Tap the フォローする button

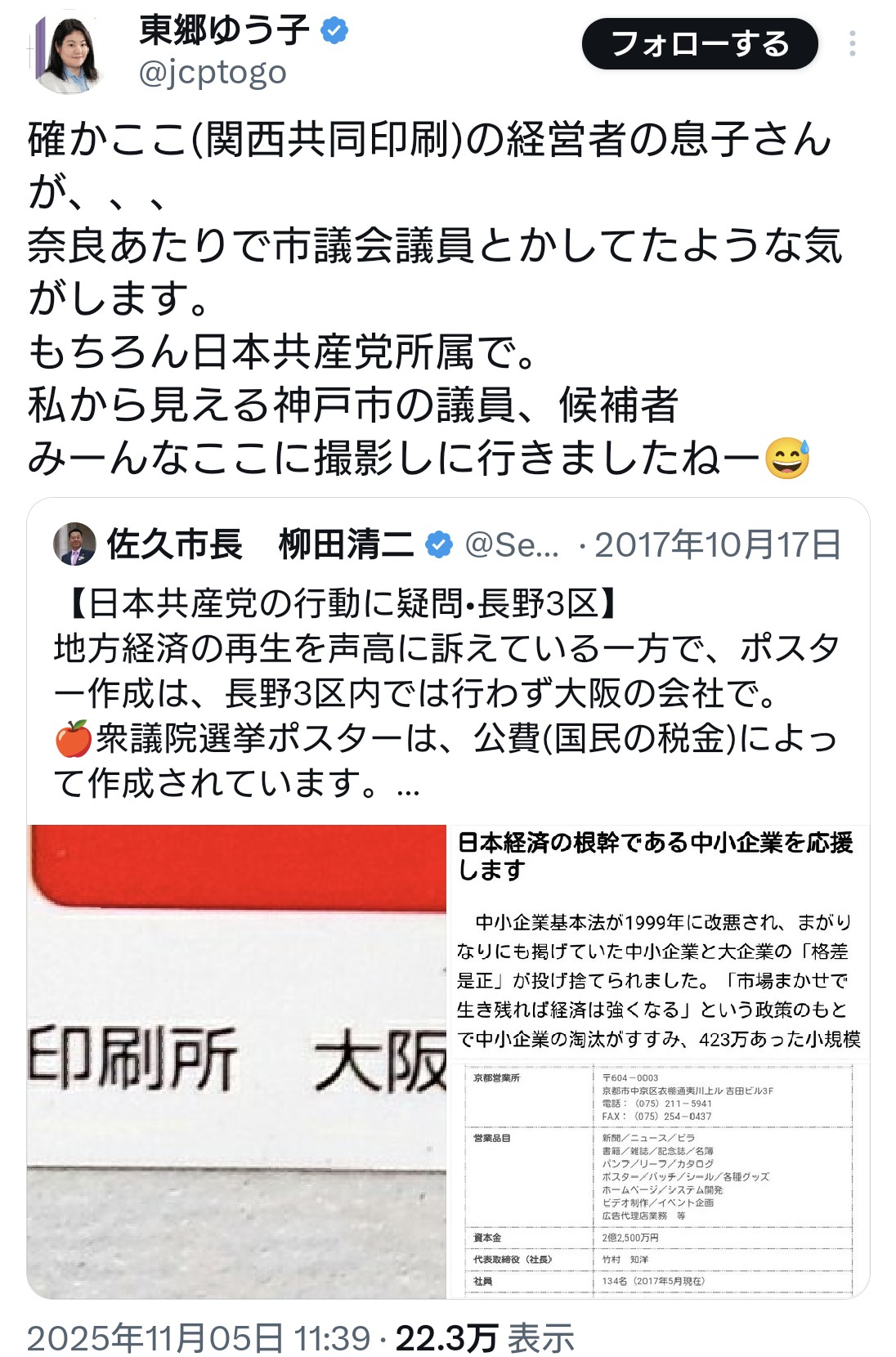[700, 43]
